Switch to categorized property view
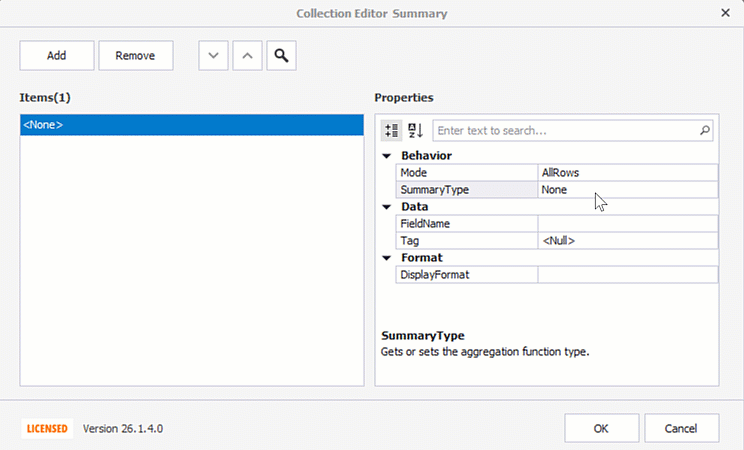744x450 pixels. click(392, 131)
